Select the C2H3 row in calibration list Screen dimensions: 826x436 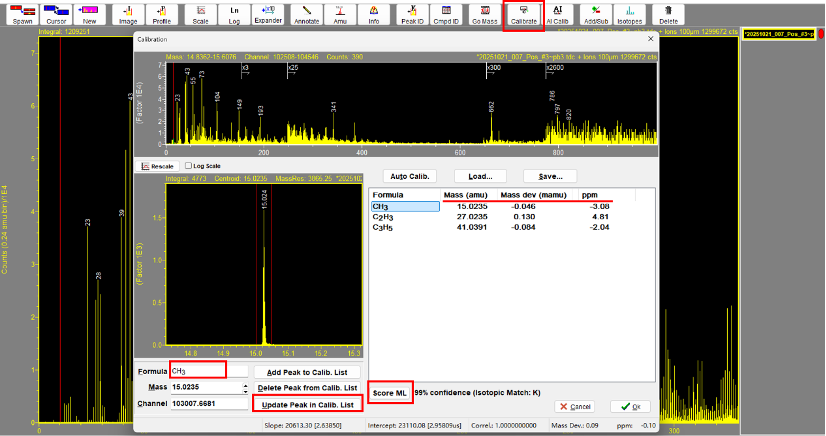pyautogui.click(x=384, y=217)
